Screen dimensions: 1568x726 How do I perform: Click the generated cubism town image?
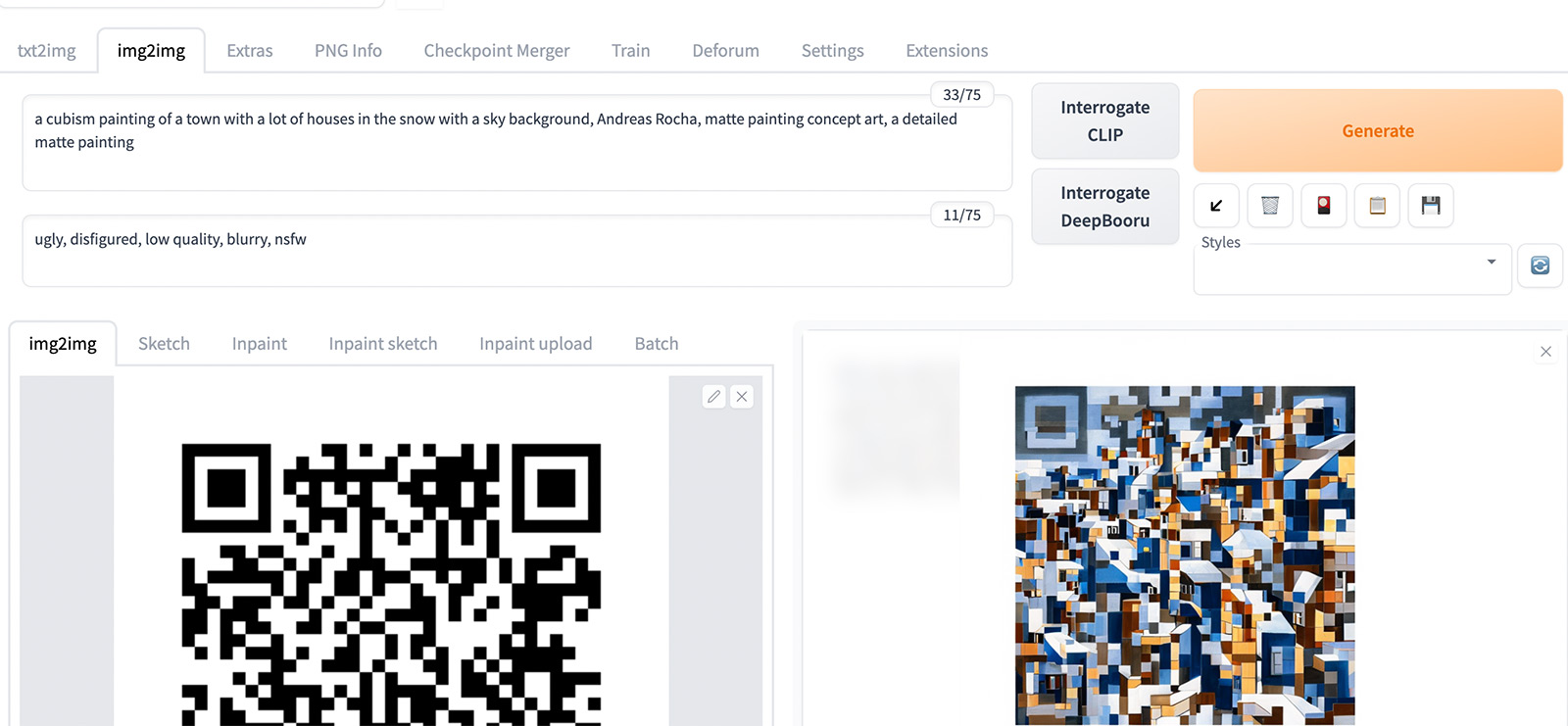coord(1185,555)
